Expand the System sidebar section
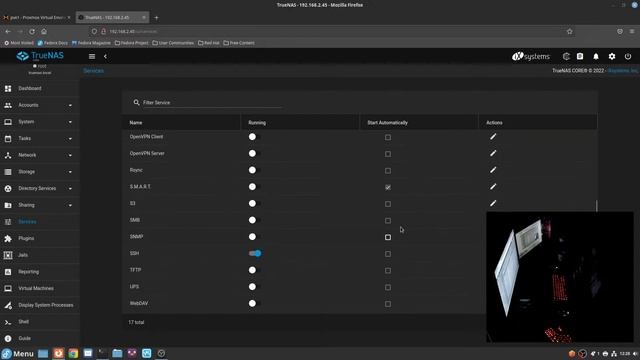Screen dimensions: 640x360 39,122
